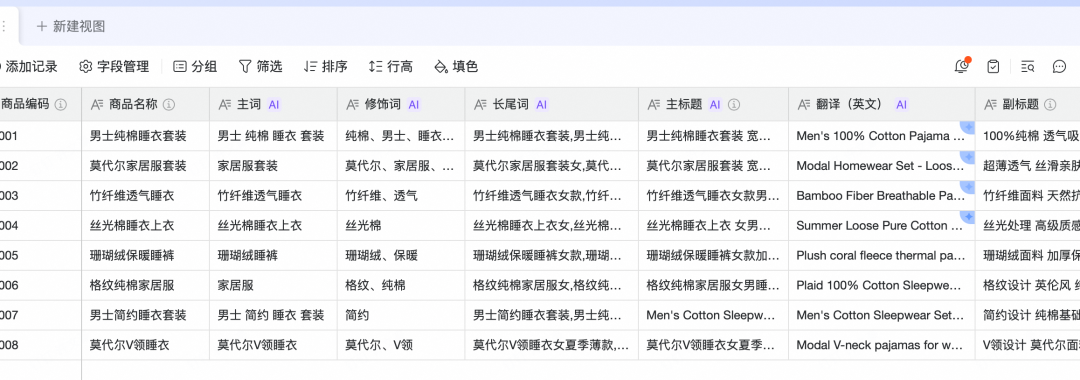Select 修饰词 cell 莫代尔、V领

pos(401,345)
